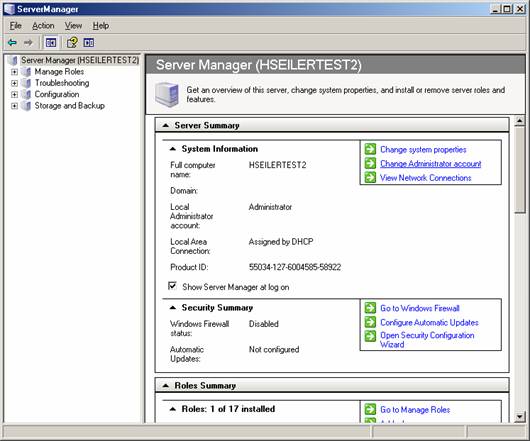Screen dimensions: 530x441
Task: Open Configure Automatic Updates link
Action: point(429,322)
